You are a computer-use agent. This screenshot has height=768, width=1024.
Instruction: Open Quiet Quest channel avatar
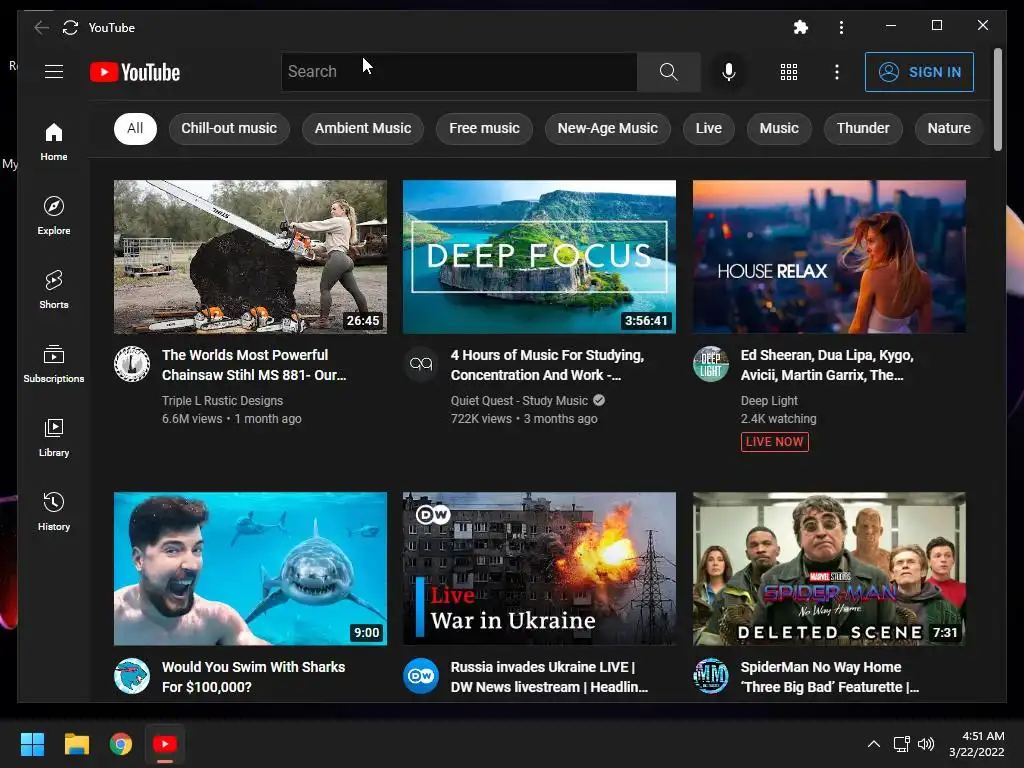[421, 364]
